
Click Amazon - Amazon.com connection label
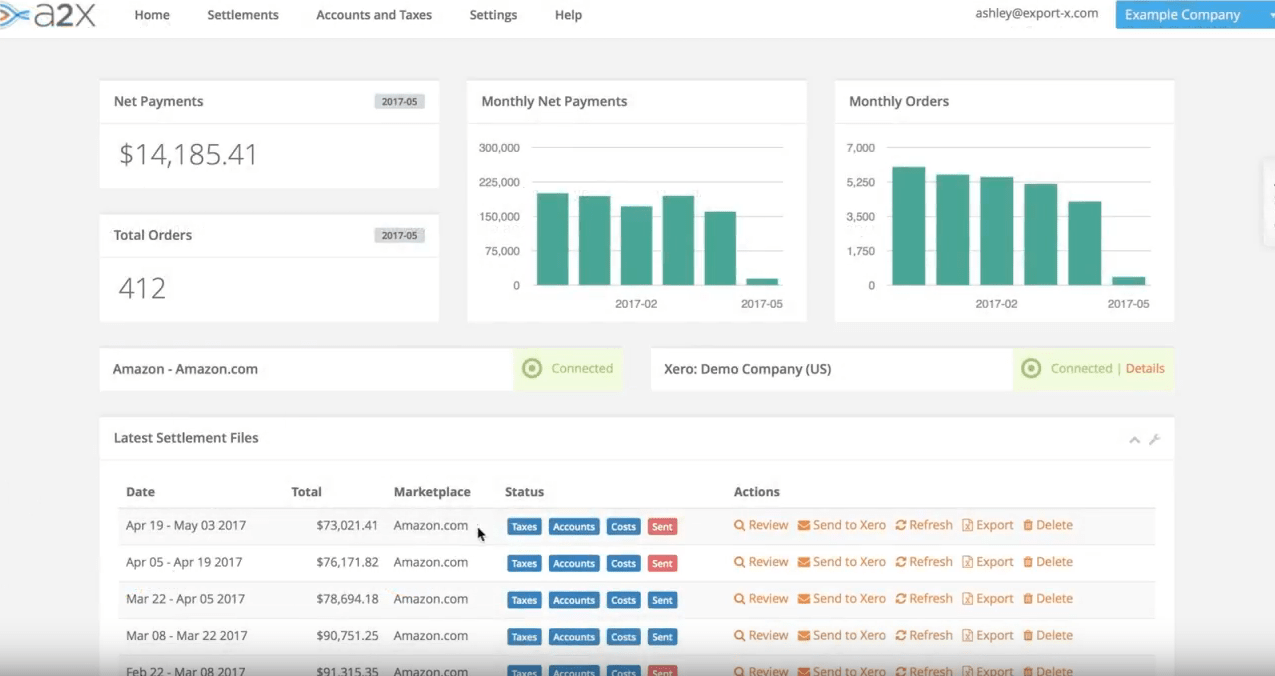(185, 369)
